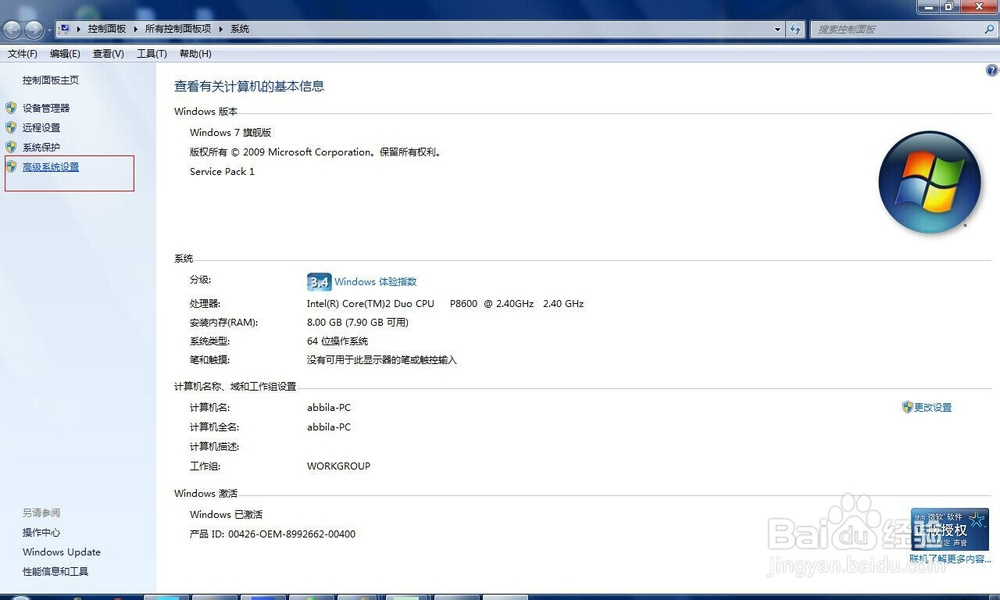This screenshot has height=600, width=1000.
Task: Click the Service Pack 1 text
Action: (x=222, y=172)
